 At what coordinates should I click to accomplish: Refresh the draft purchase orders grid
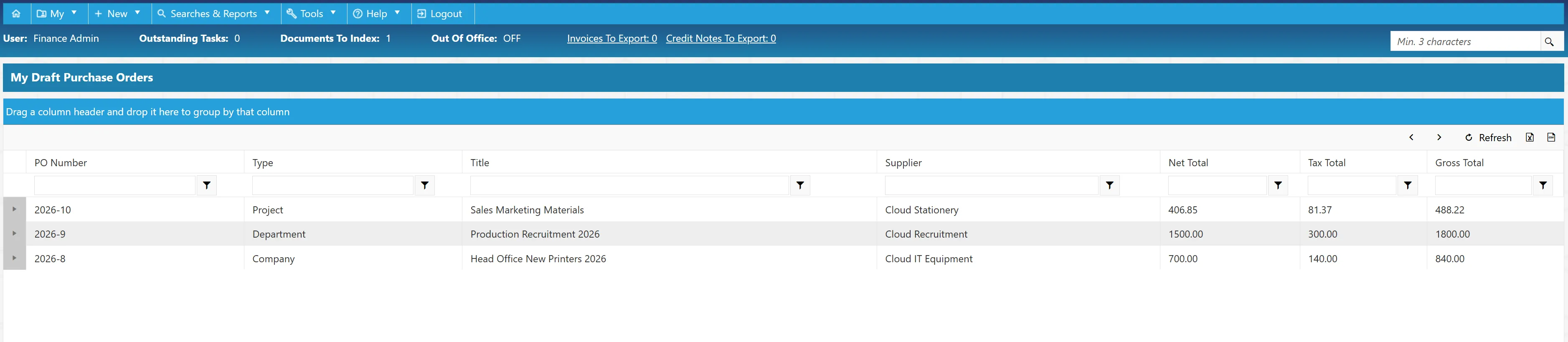pos(1488,137)
